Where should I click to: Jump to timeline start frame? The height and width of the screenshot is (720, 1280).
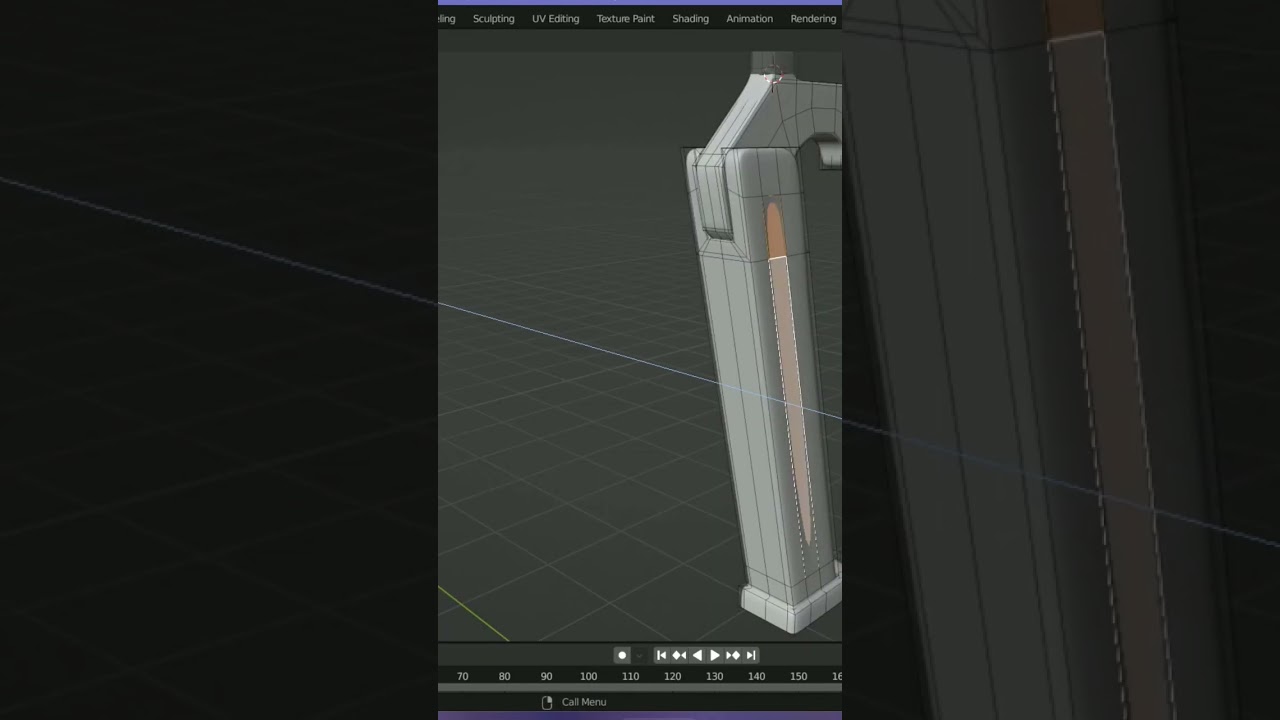click(661, 655)
